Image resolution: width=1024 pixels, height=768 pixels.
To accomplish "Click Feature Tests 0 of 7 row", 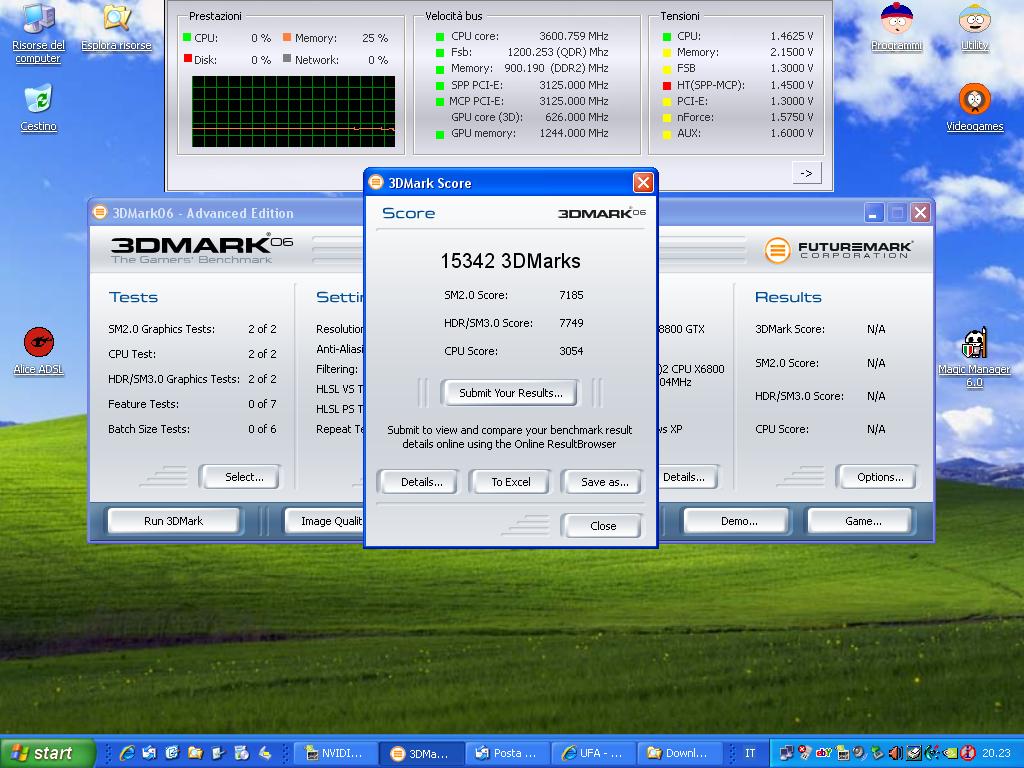I will tap(192, 404).
